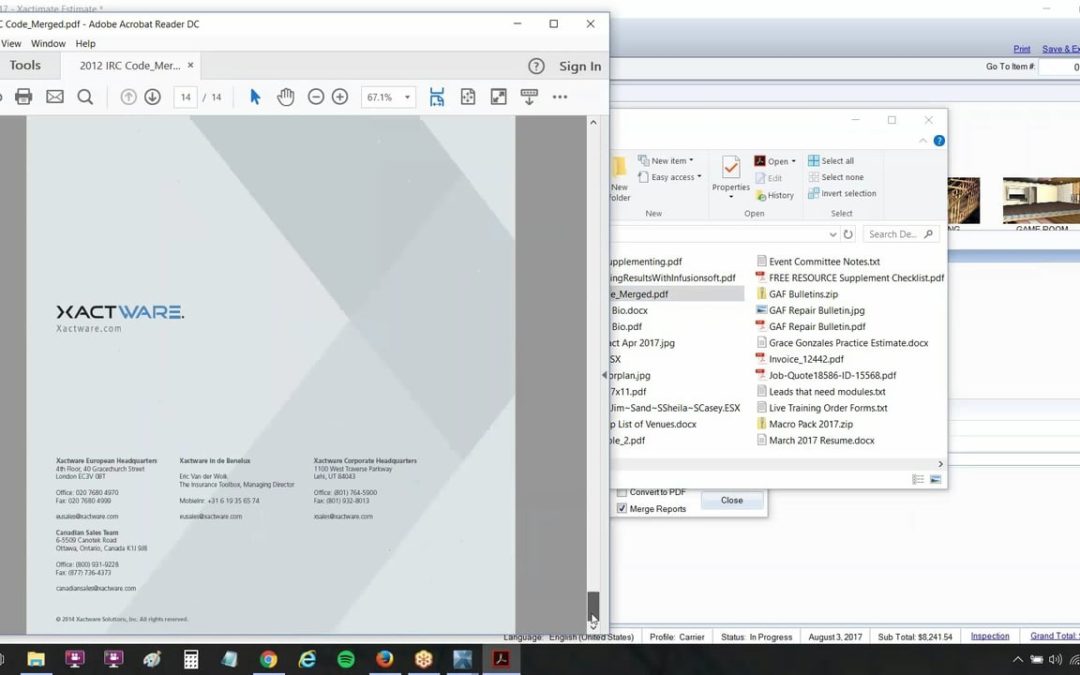Open the Read mode / download toolbar icon
The image size is (1080, 675).
click(529, 97)
